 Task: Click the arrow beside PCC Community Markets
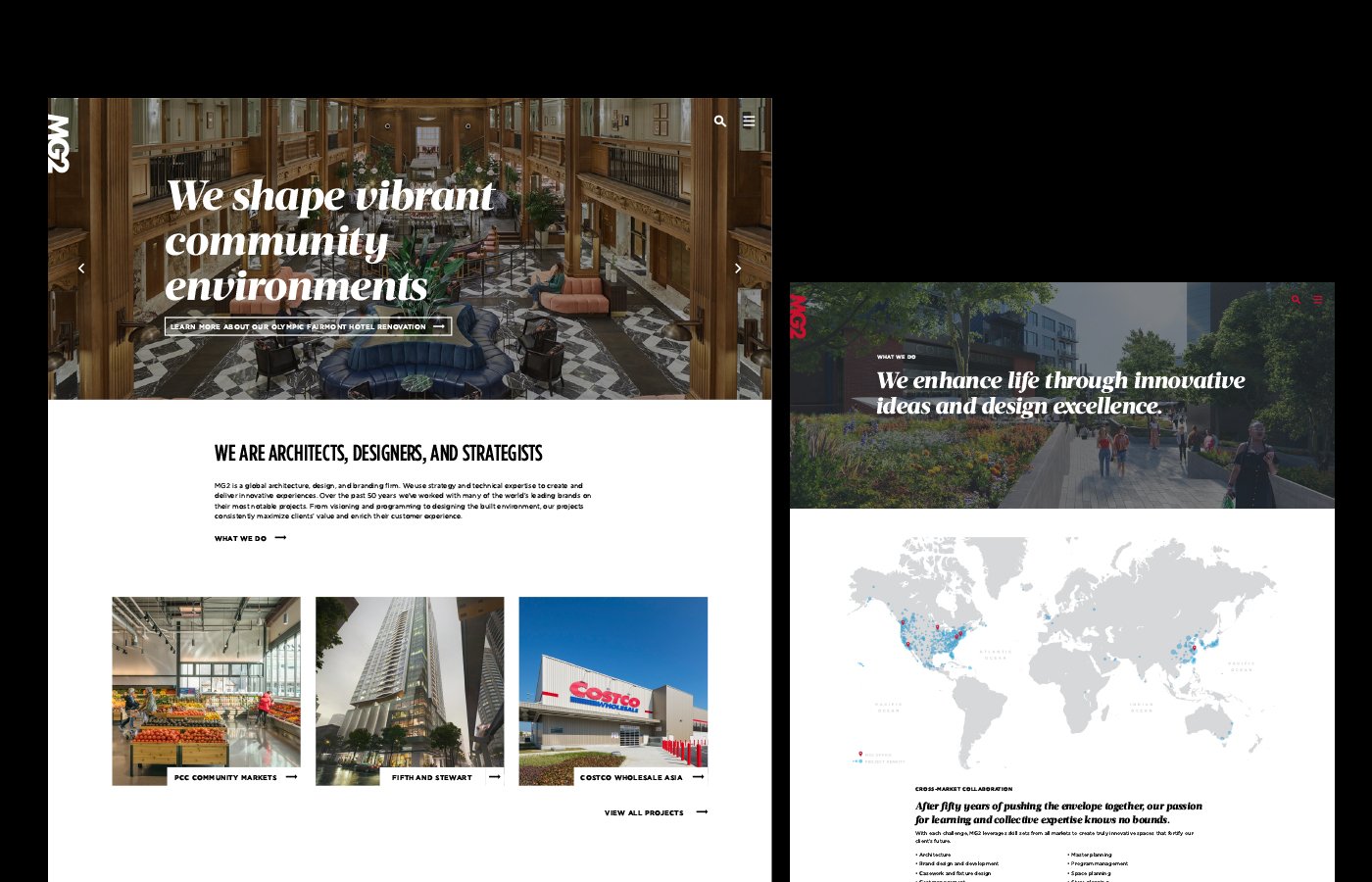292,777
